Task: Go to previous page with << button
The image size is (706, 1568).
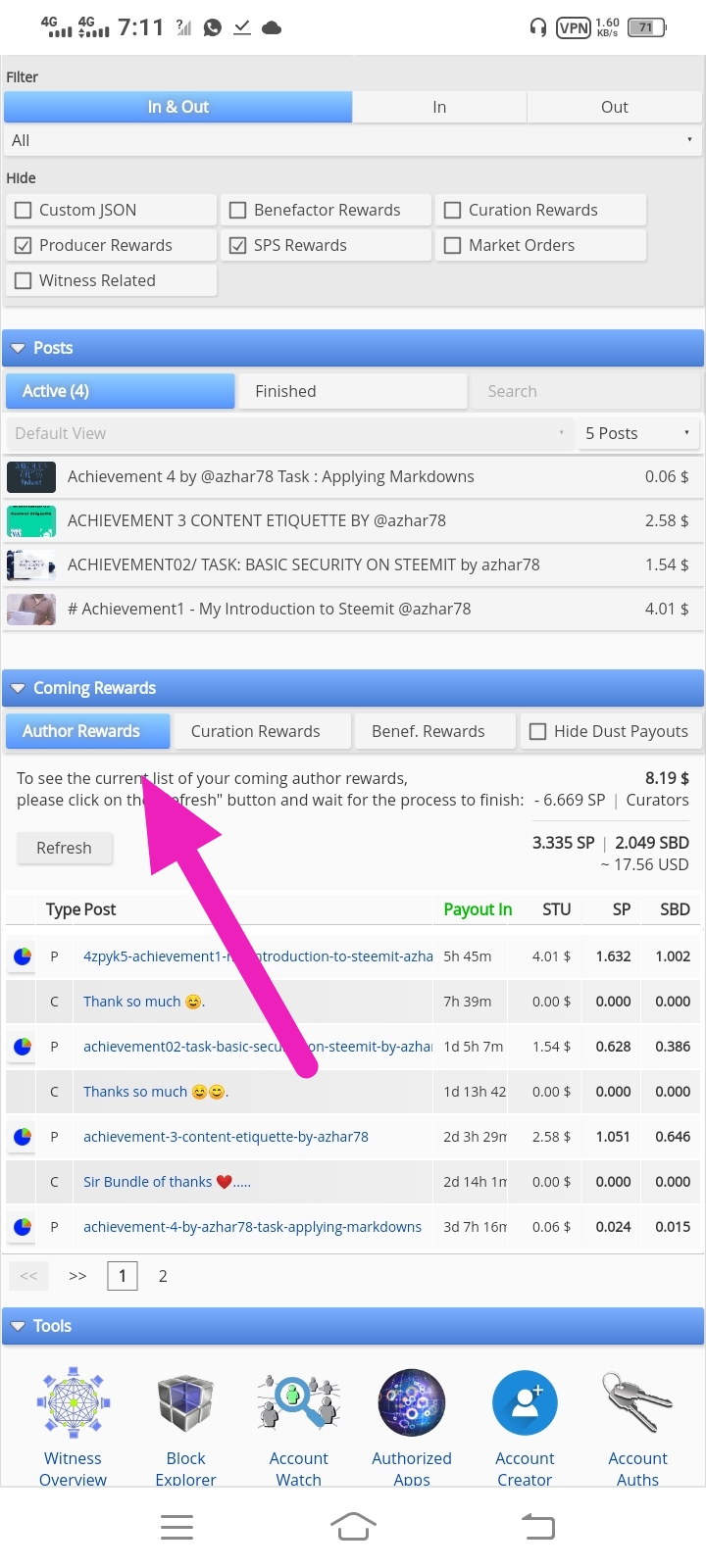Action: pyautogui.click(x=28, y=1276)
